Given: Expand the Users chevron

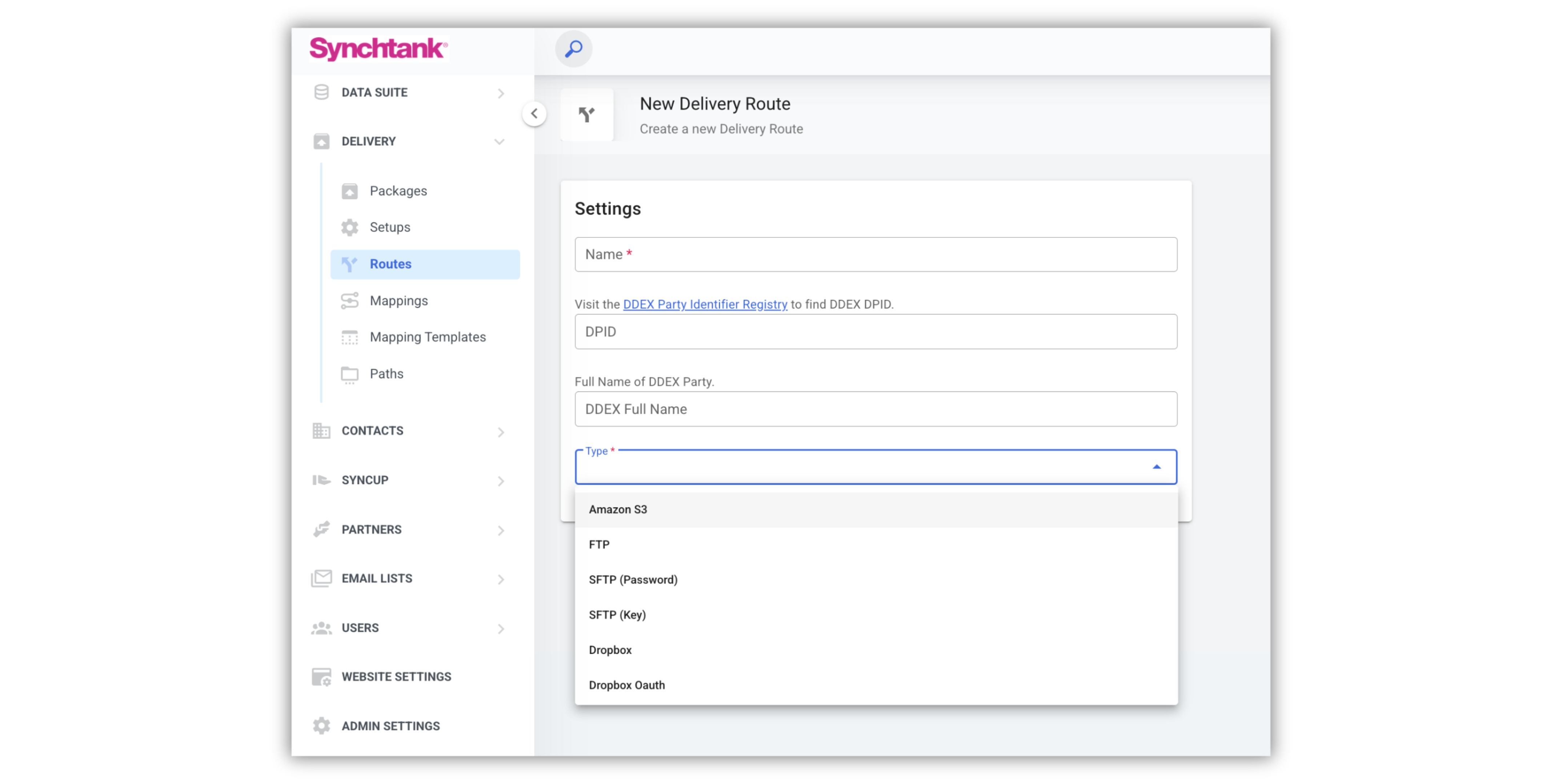Looking at the screenshot, I should pos(501,629).
